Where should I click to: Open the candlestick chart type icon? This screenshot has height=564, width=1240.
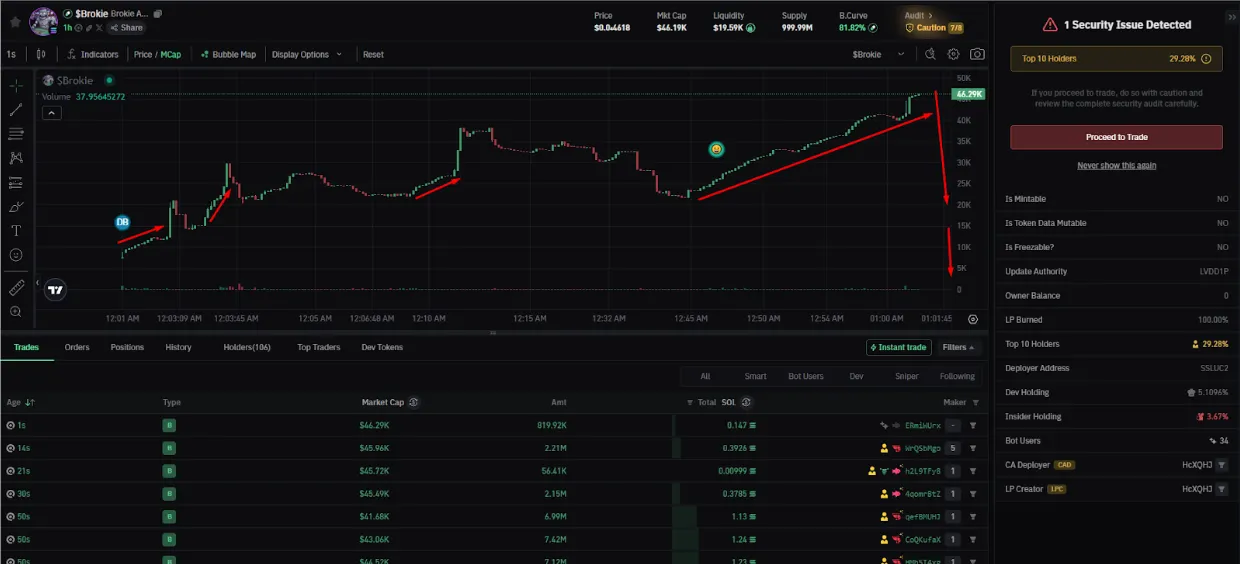point(41,54)
